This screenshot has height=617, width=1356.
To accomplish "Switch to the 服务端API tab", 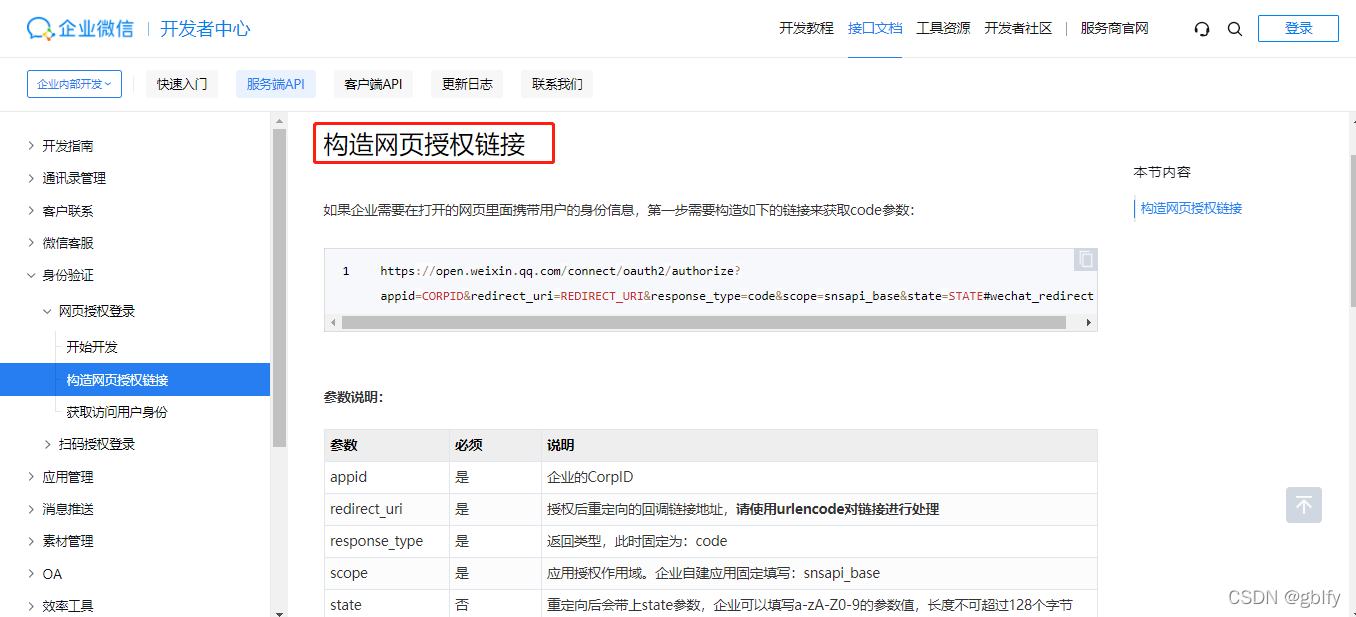I will coord(276,84).
